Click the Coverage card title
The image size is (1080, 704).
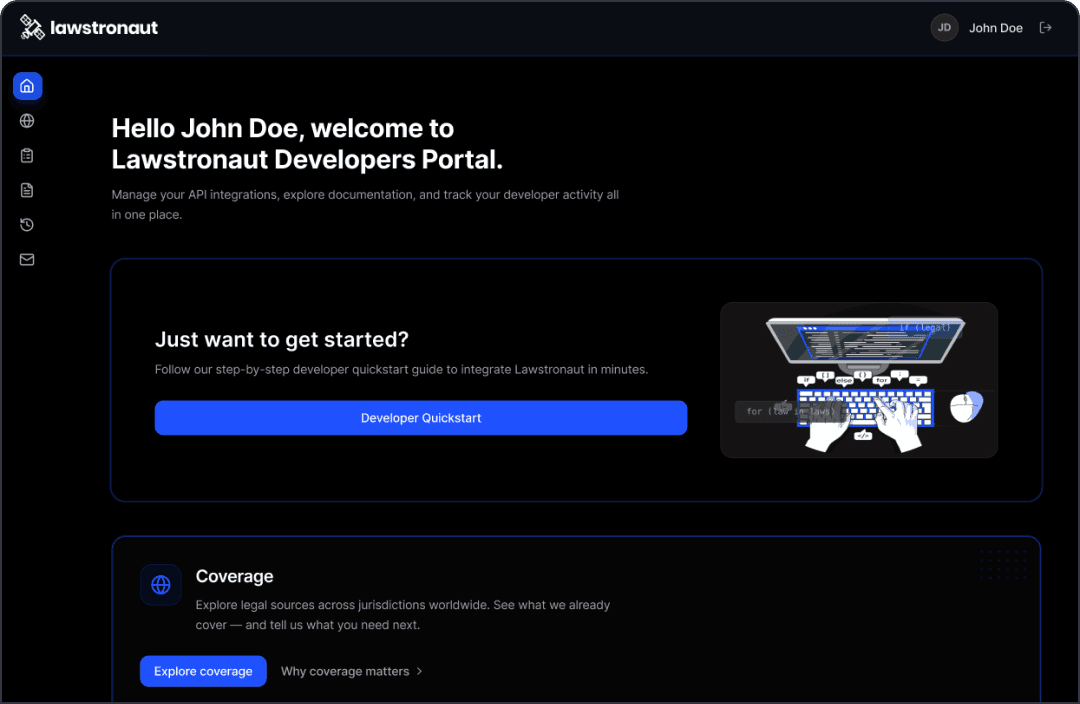point(234,576)
